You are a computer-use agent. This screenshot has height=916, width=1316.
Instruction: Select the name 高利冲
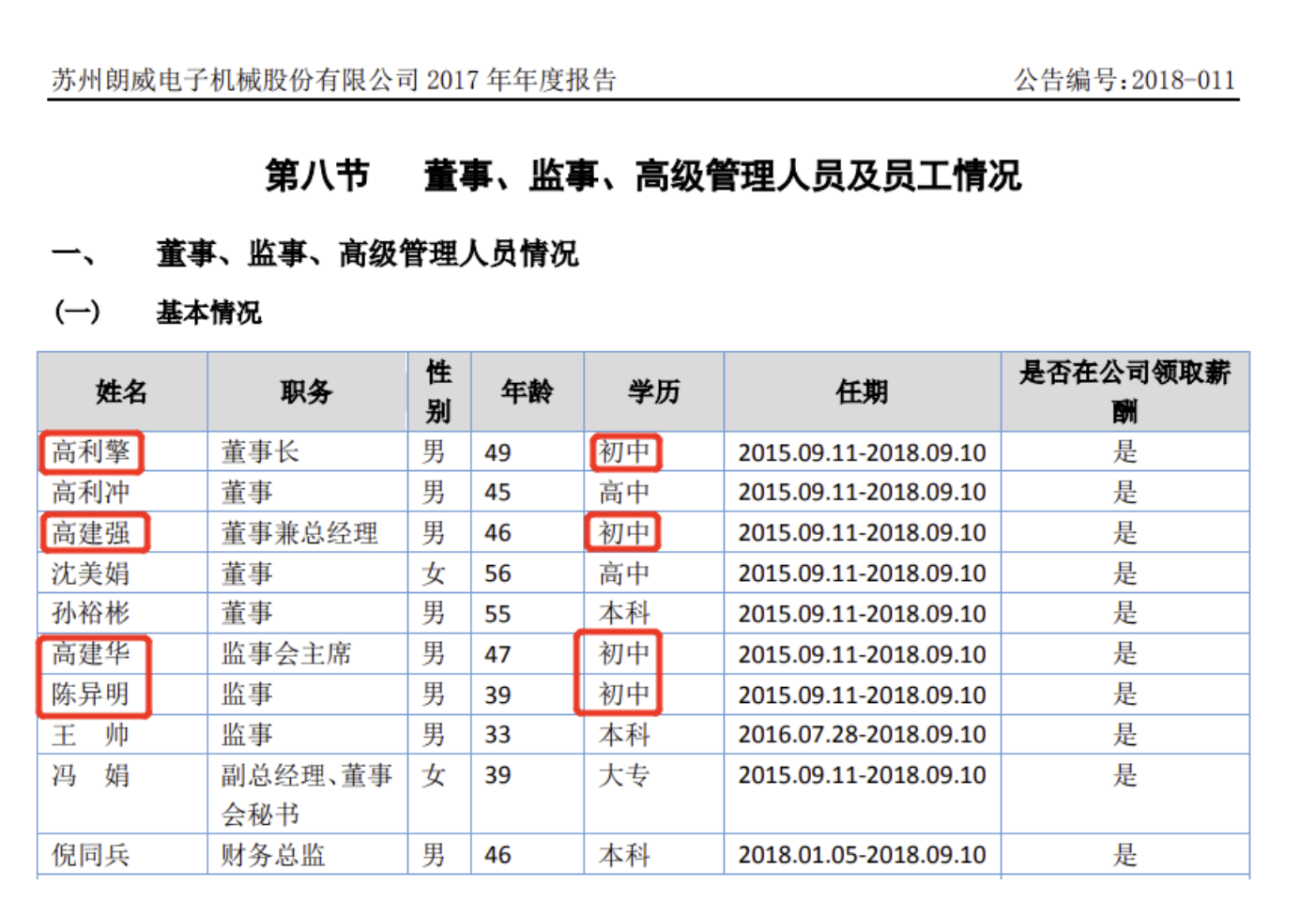[91, 493]
